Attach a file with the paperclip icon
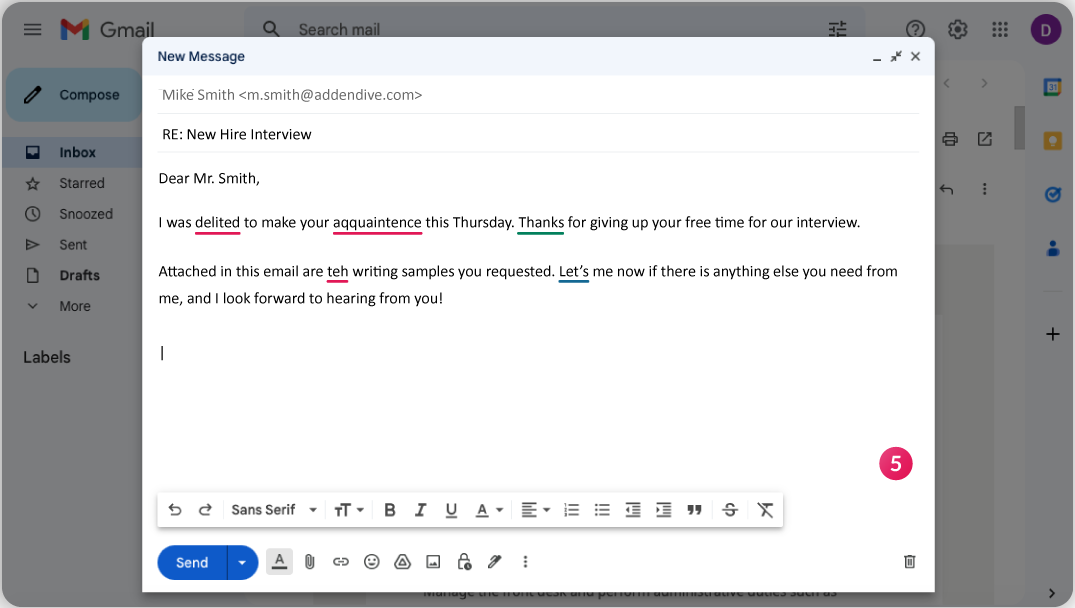 coord(310,562)
